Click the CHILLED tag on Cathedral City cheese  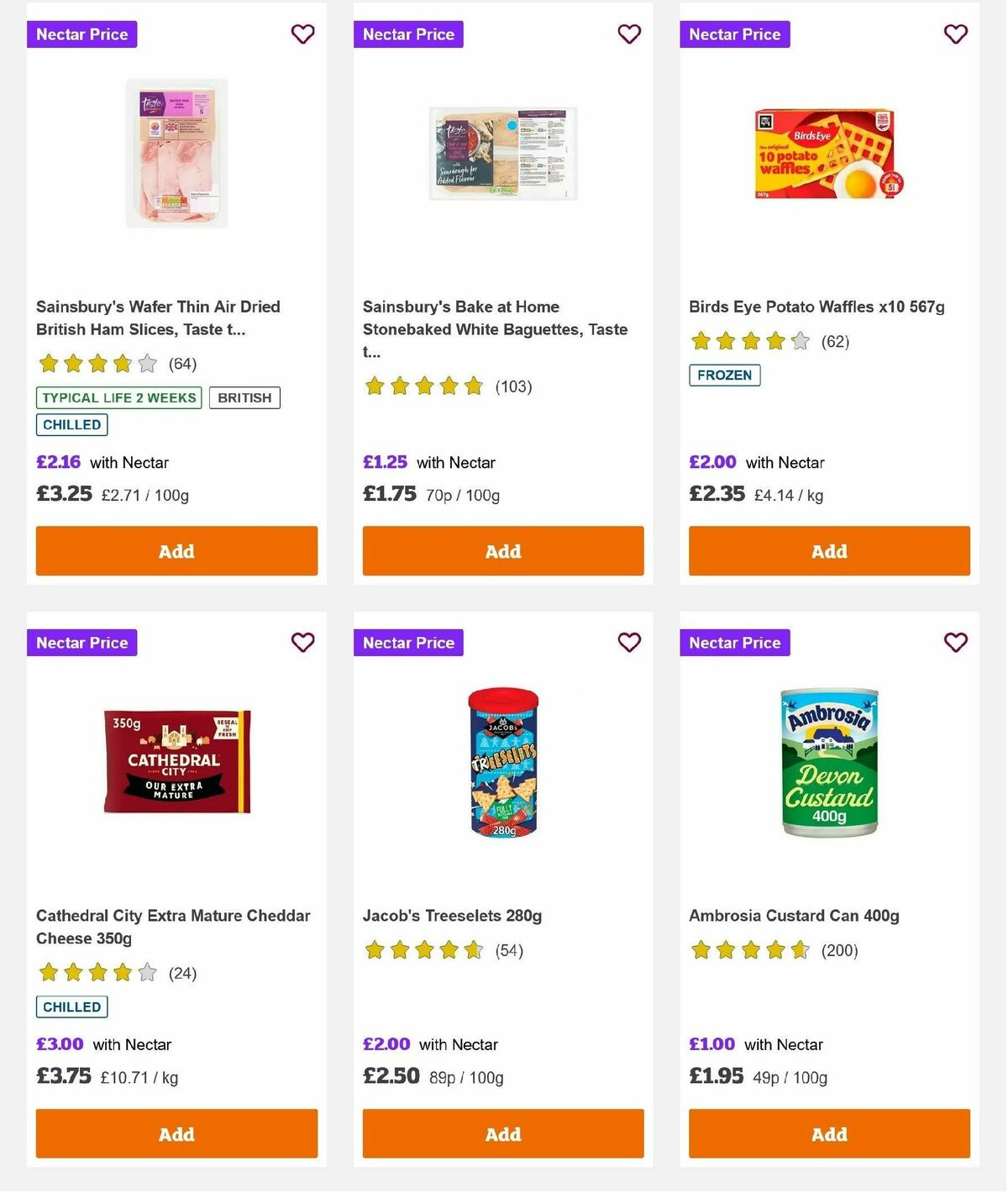tap(71, 1006)
